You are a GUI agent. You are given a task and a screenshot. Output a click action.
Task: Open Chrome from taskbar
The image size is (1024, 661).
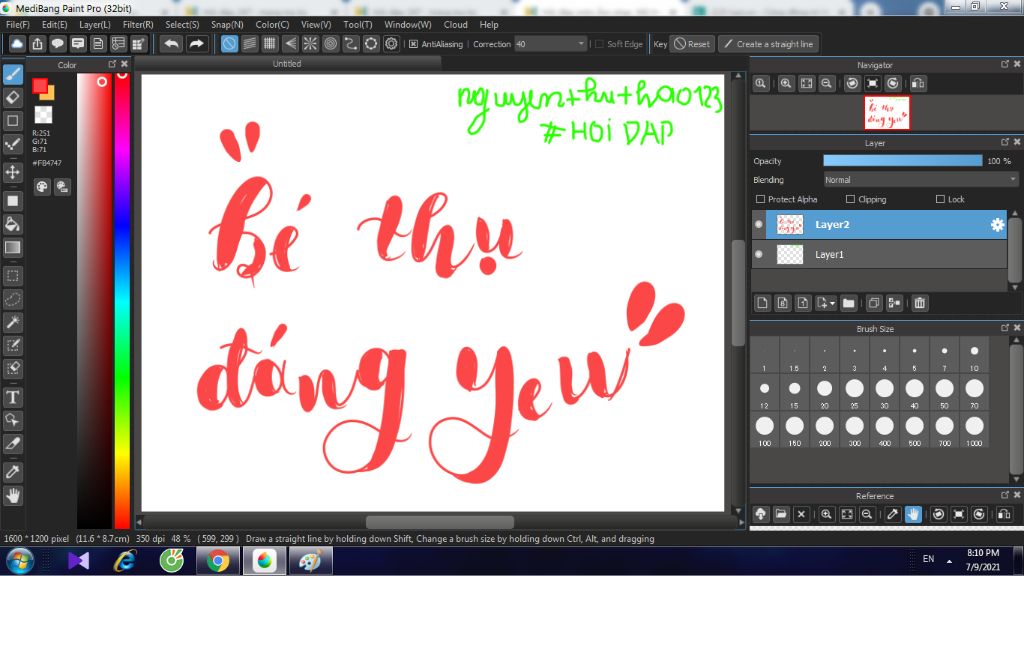[218, 561]
